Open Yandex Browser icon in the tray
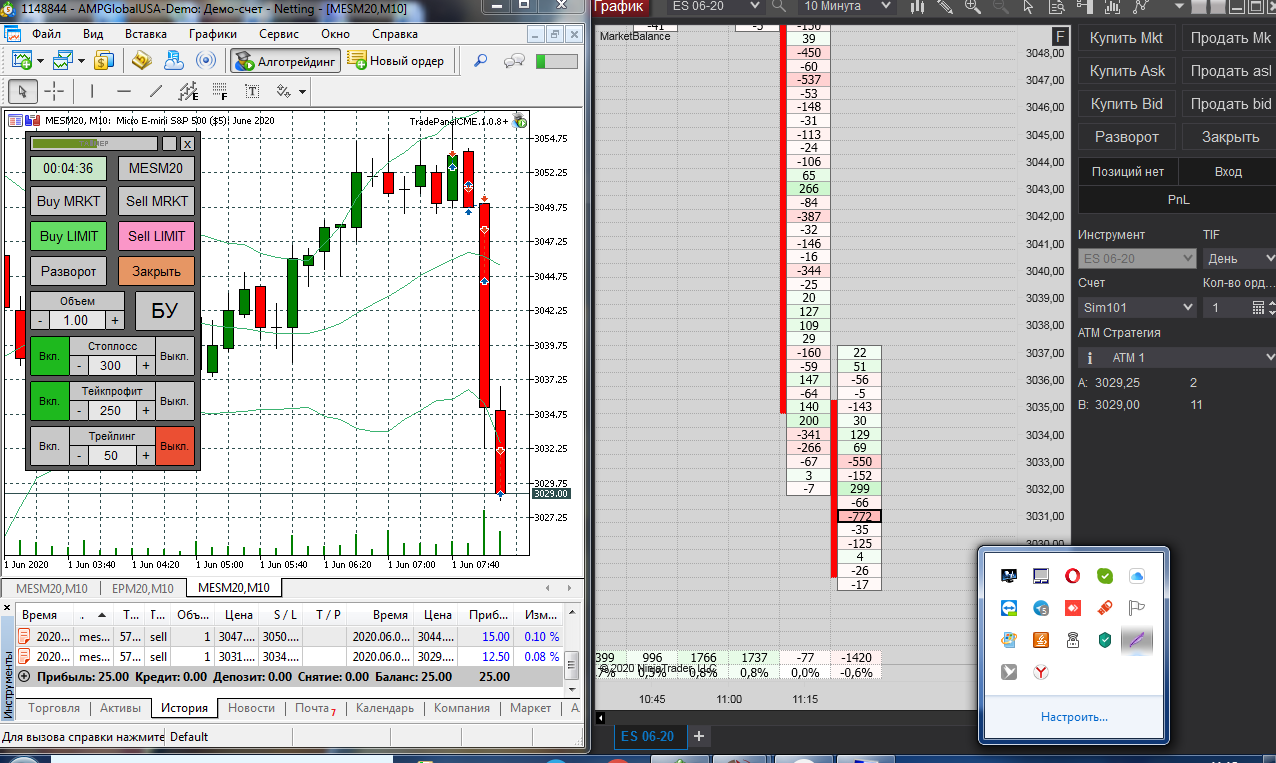The height and width of the screenshot is (763, 1276). [1040, 672]
